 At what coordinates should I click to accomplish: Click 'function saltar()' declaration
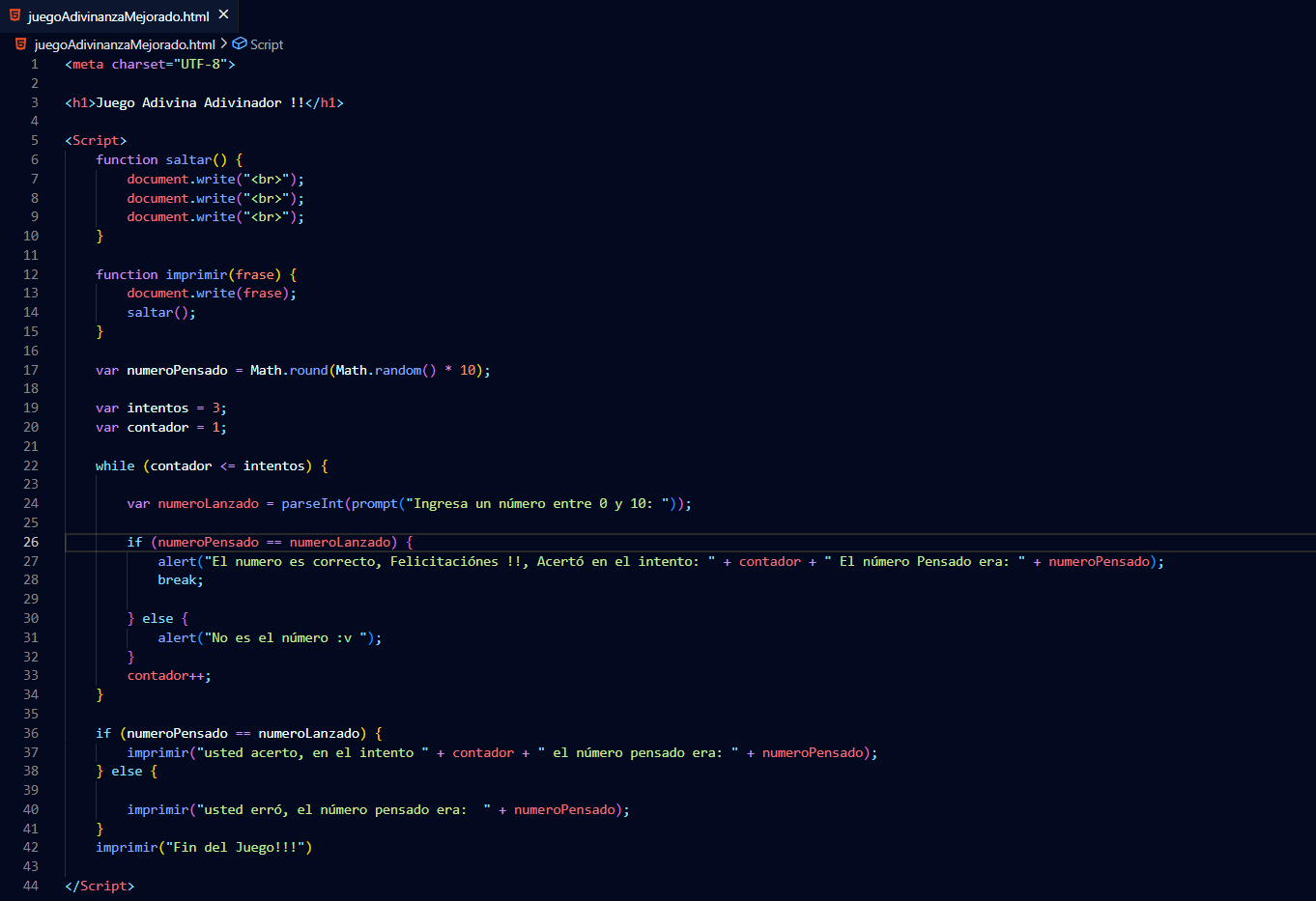click(x=161, y=159)
